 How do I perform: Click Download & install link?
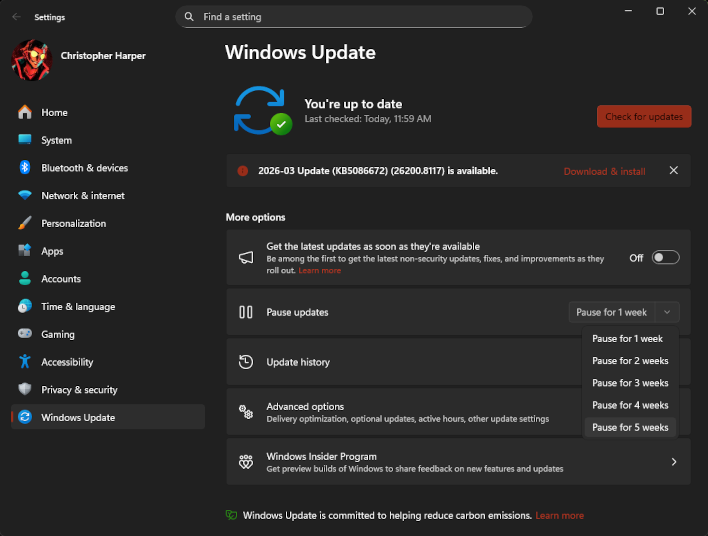pyautogui.click(x=604, y=171)
